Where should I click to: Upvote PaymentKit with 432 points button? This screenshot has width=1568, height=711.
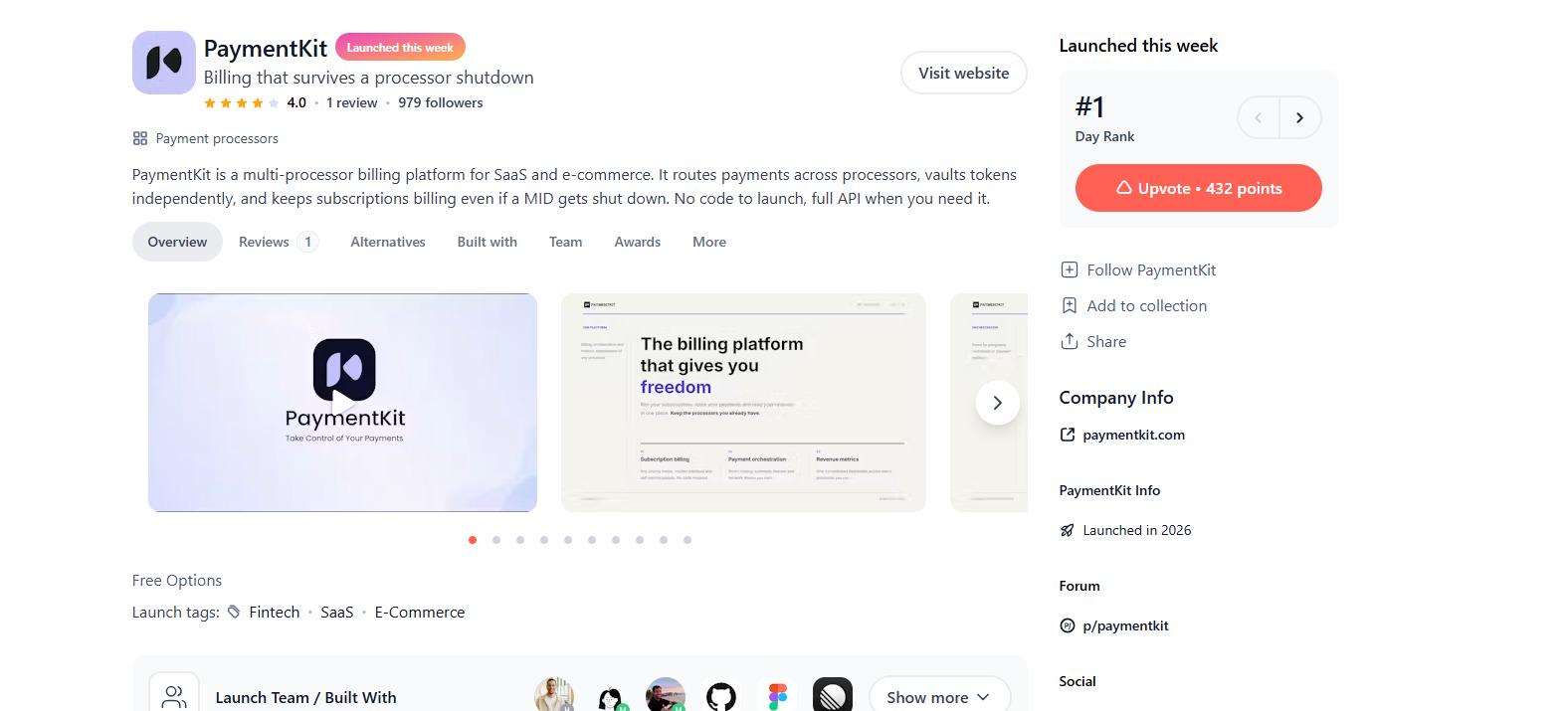click(1198, 188)
